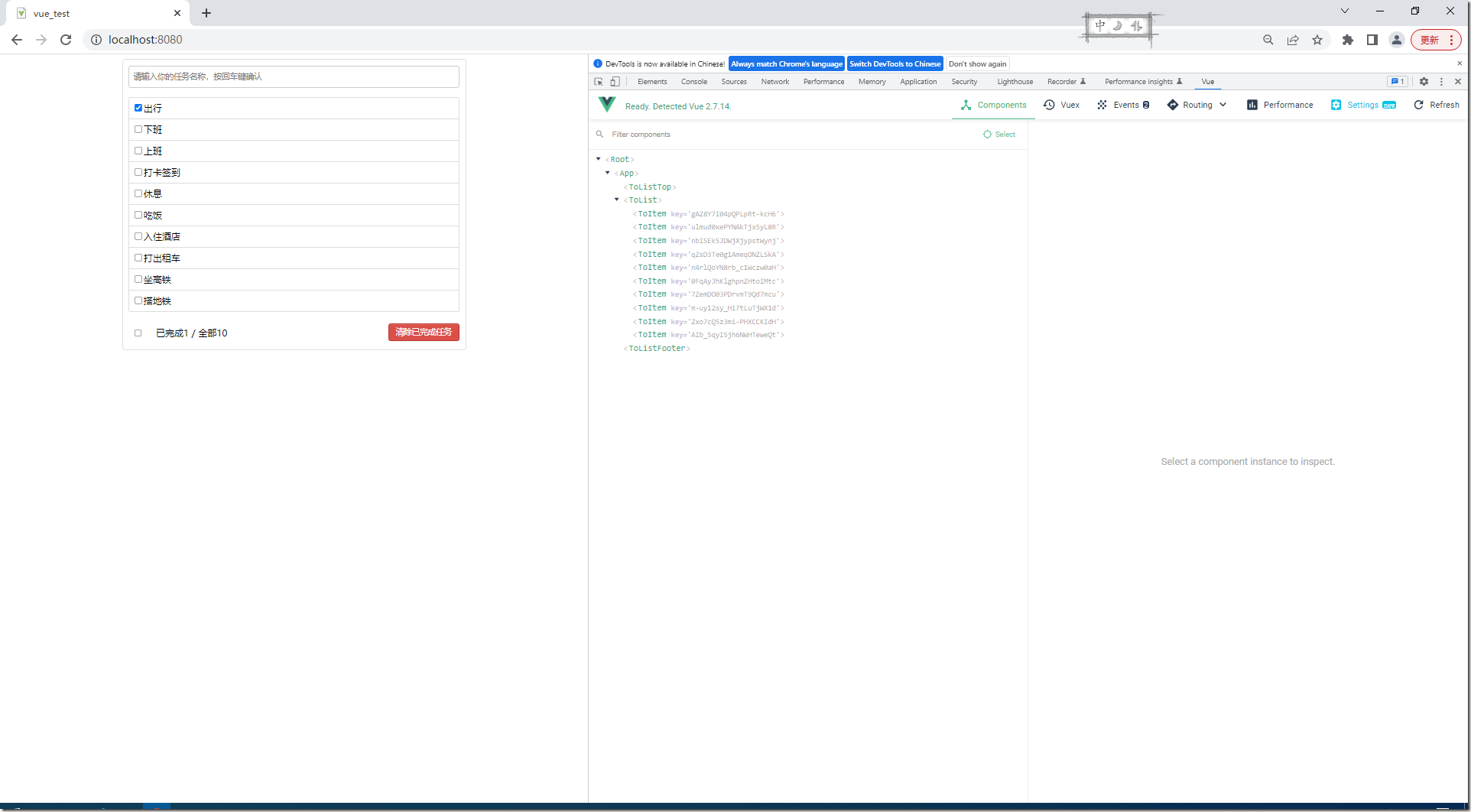Collapse the ToList component node
This screenshot has width=1471, height=812.
617,200
